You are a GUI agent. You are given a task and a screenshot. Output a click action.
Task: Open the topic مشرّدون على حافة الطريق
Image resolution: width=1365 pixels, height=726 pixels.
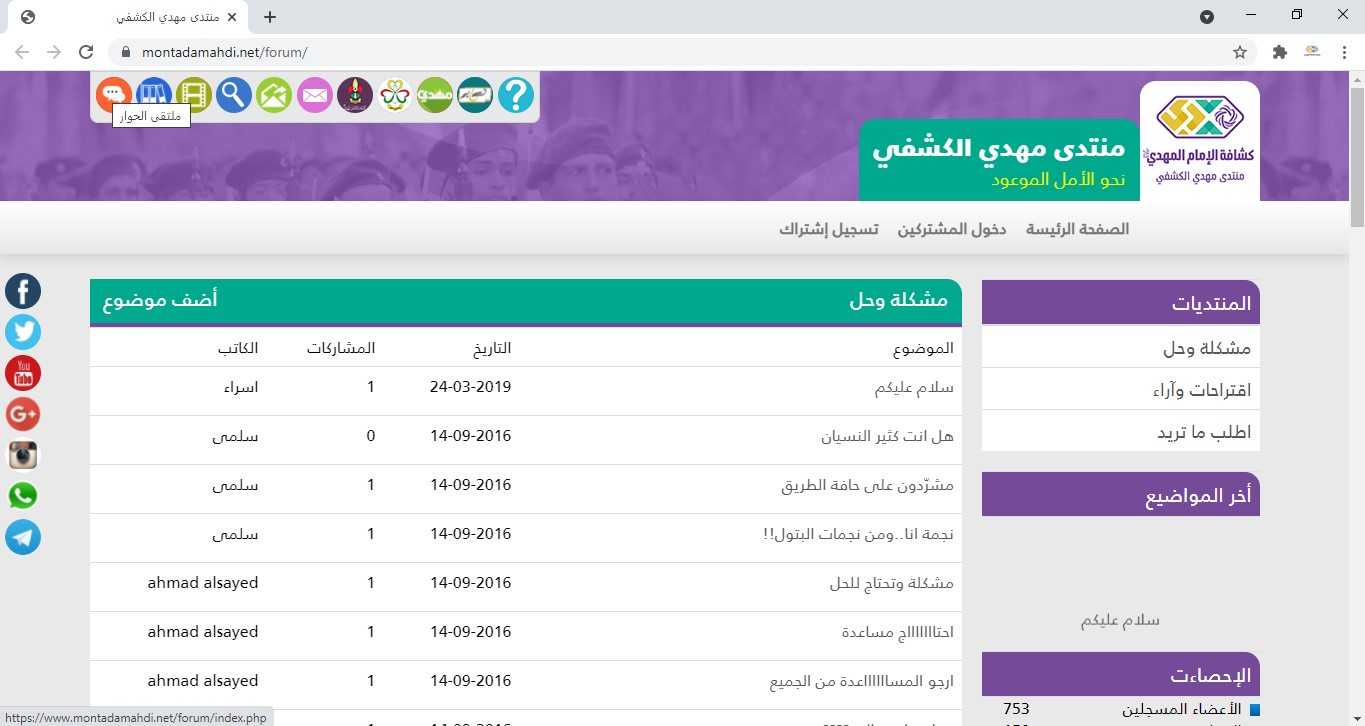(x=867, y=485)
